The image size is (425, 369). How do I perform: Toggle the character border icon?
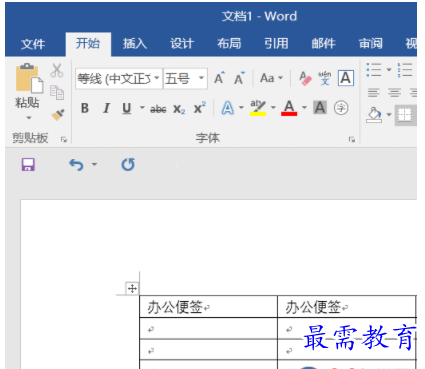[346, 78]
